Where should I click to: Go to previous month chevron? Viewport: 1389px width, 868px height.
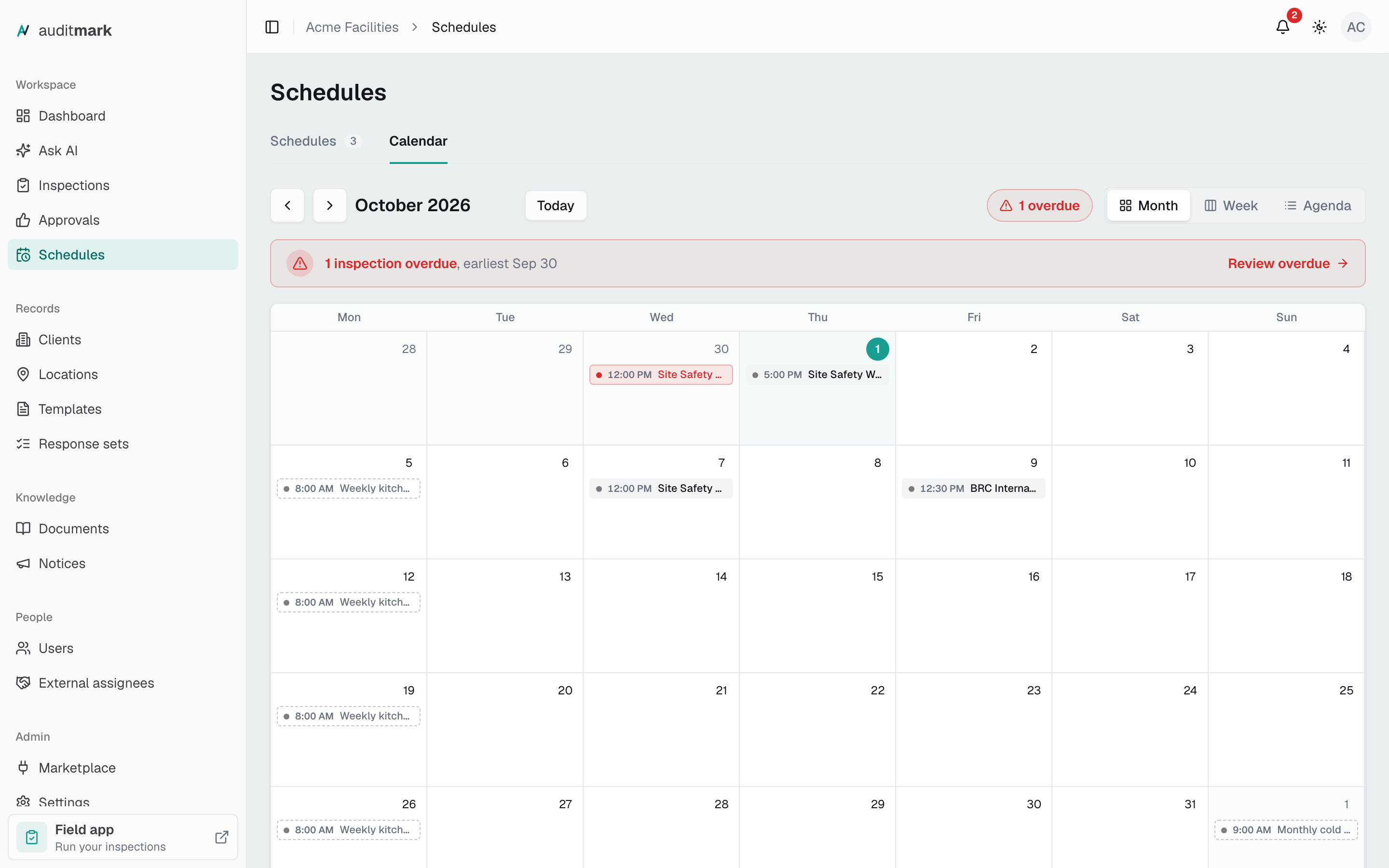(x=287, y=205)
